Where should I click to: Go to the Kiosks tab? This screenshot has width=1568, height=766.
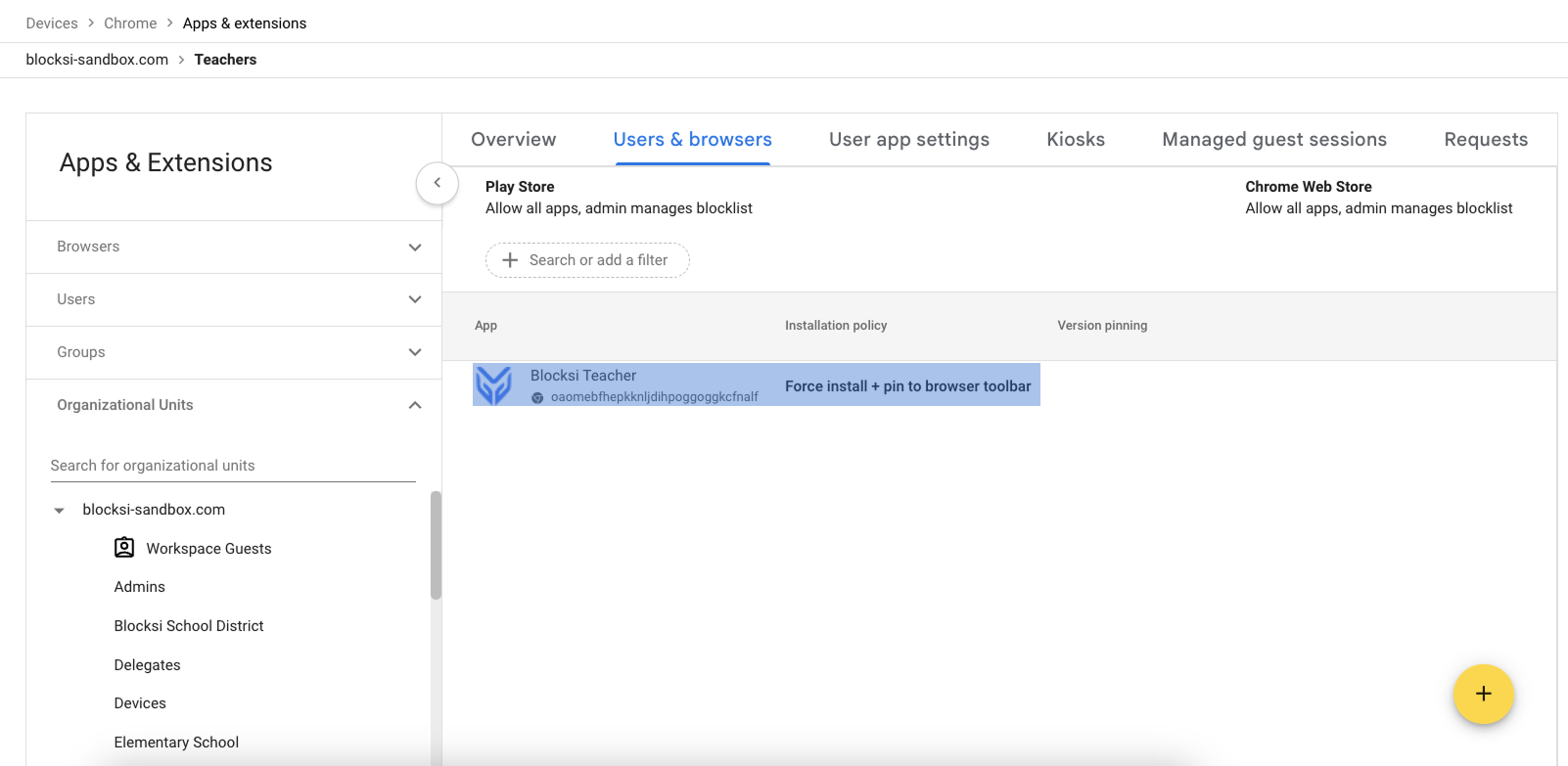click(1076, 140)
